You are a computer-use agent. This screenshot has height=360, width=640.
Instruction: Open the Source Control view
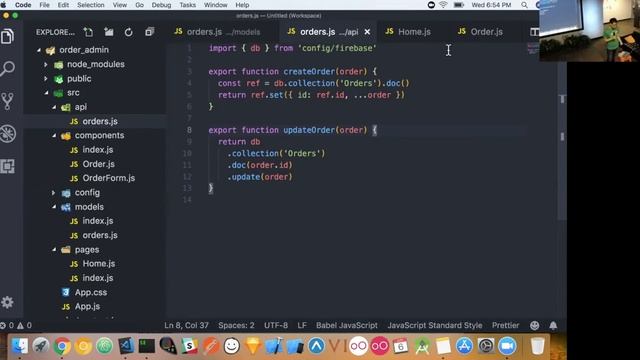[x=8, y=101]
